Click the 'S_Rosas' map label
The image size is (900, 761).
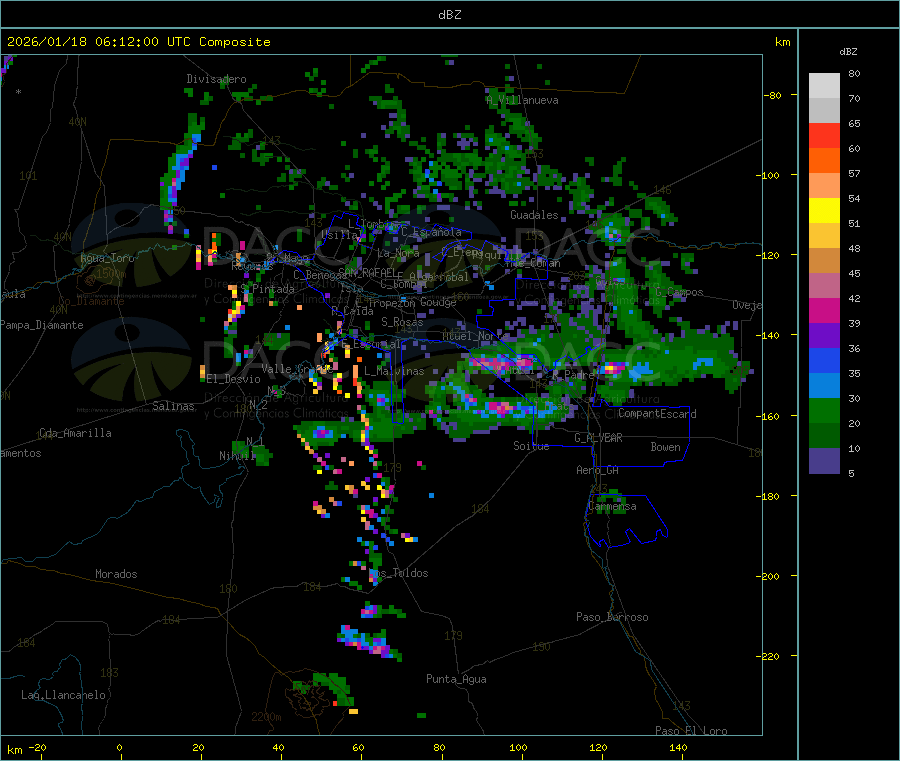coord(402,323)
